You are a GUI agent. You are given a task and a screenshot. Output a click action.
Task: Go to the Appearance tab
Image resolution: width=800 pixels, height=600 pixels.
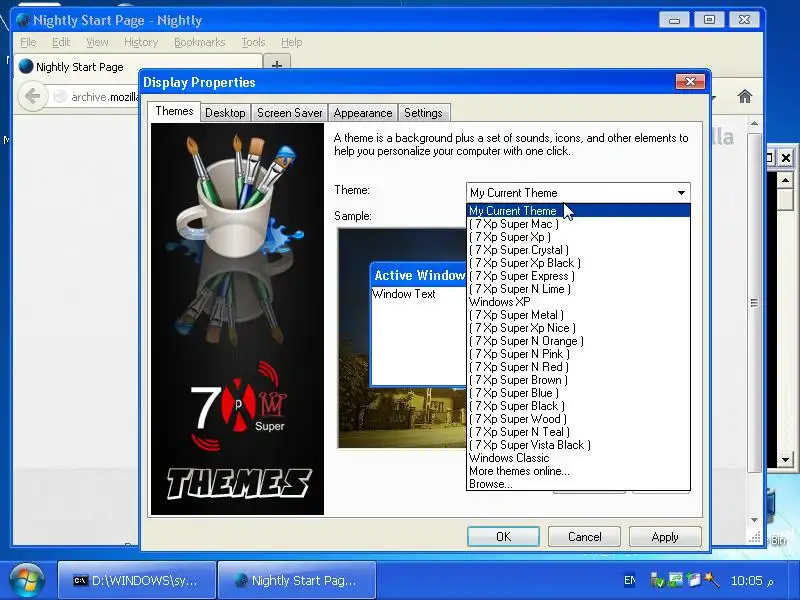(363, 113)
